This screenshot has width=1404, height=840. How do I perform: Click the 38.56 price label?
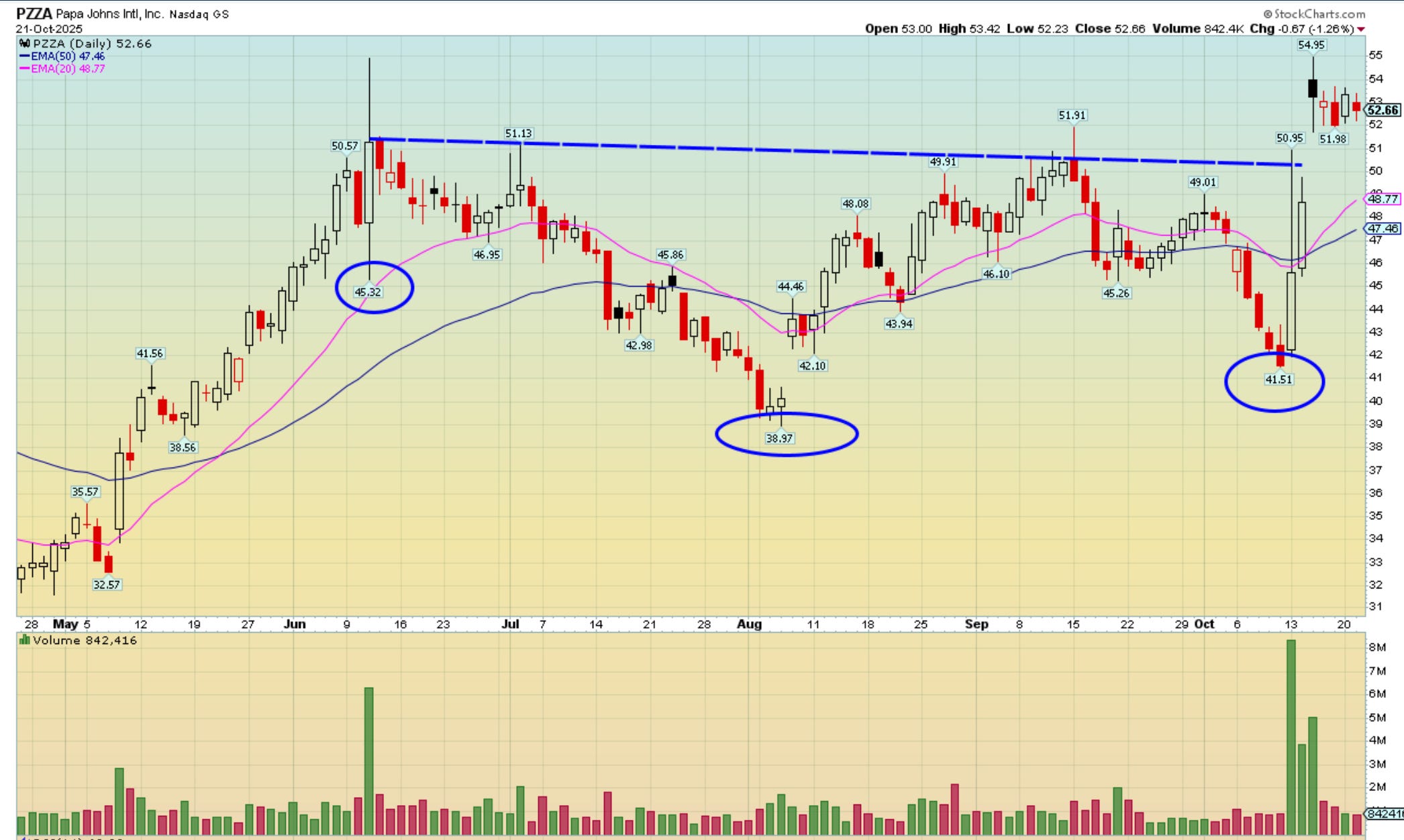(x=183, y=447)
